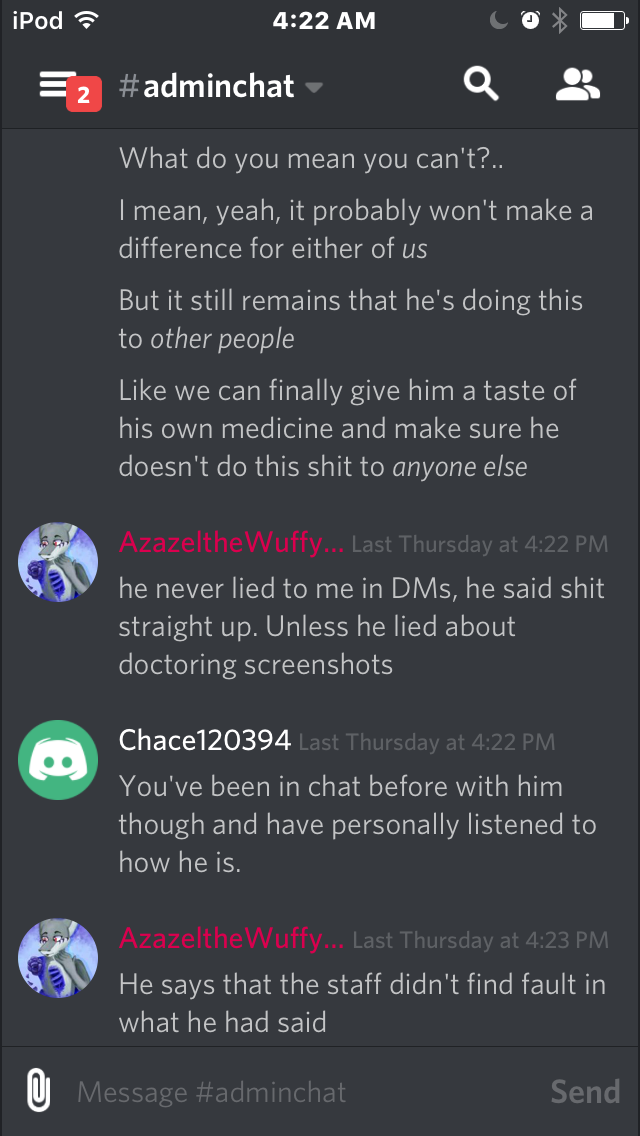Tap the #adminchat channel title
This screenshot has height=1136, width=640.
(x=207, y=87)
